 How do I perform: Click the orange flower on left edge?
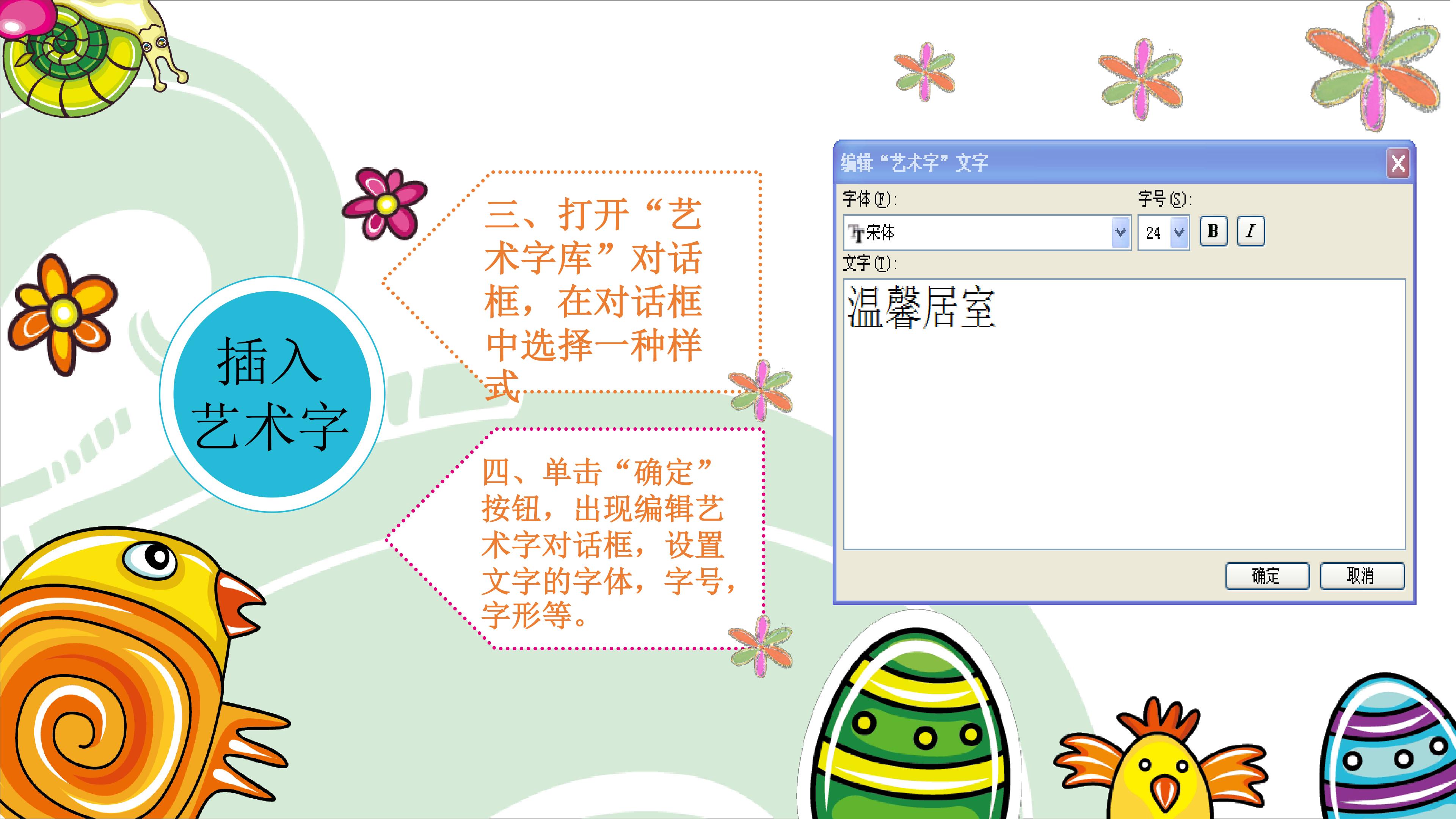tap(62, 314)
